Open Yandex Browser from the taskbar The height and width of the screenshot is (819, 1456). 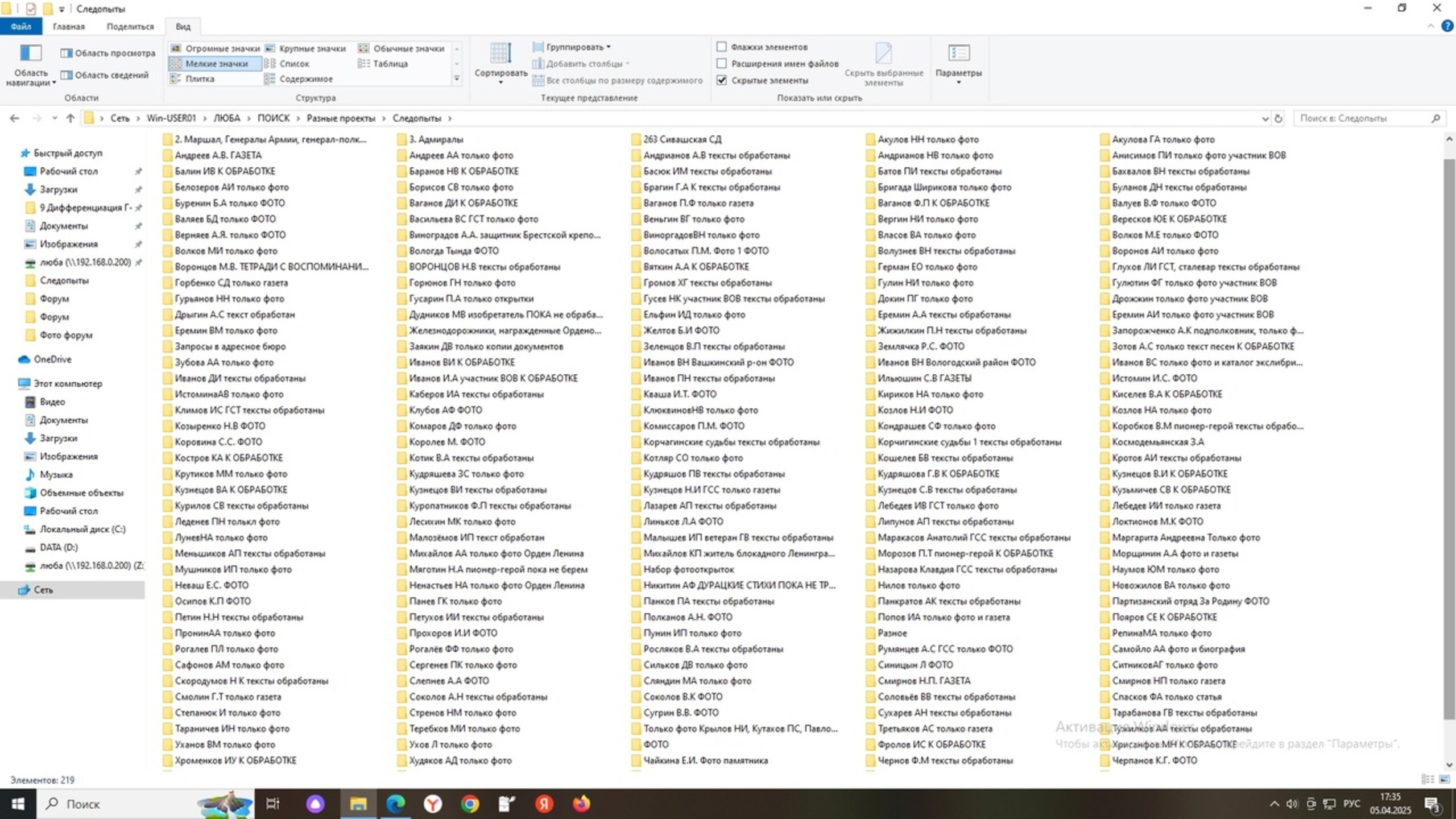point(433,804)
